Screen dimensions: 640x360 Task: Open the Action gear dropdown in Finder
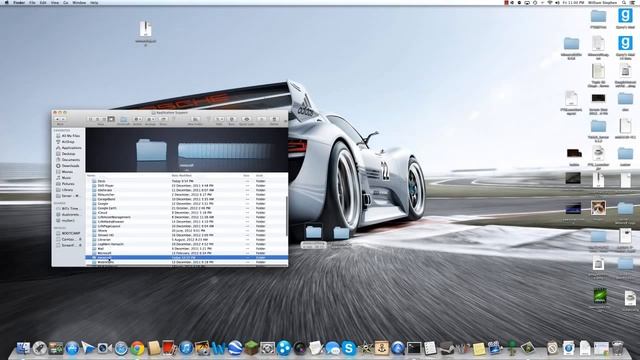138,119
